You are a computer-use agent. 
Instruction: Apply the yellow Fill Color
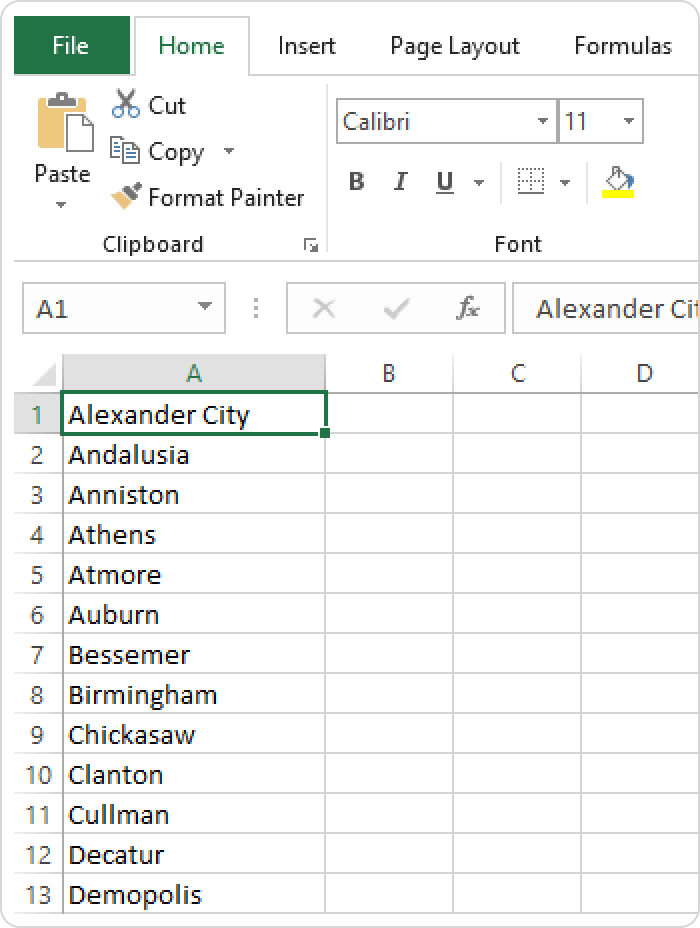tap(618, 182)
